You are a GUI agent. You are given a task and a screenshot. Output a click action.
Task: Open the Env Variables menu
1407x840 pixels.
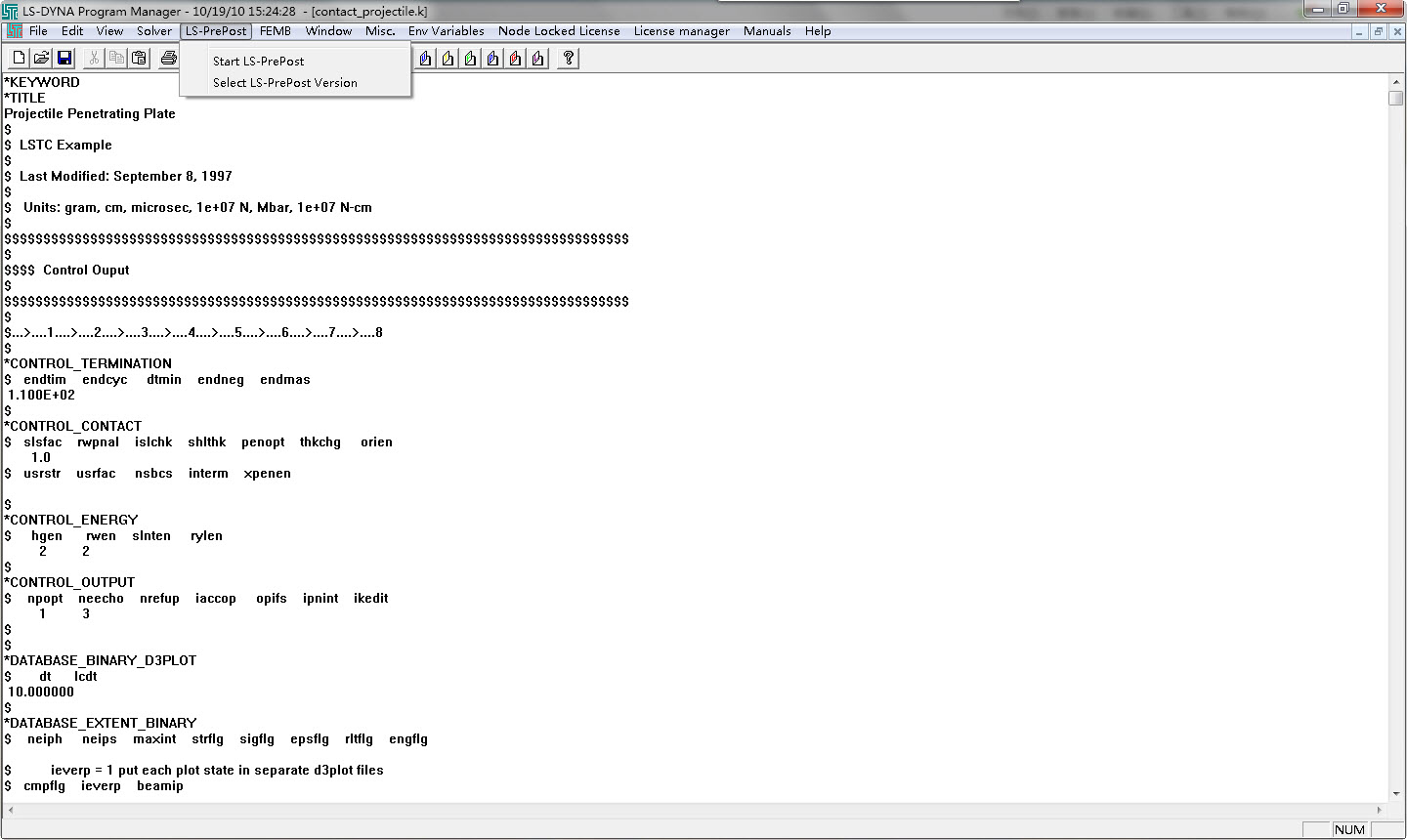tap(446, 31)
